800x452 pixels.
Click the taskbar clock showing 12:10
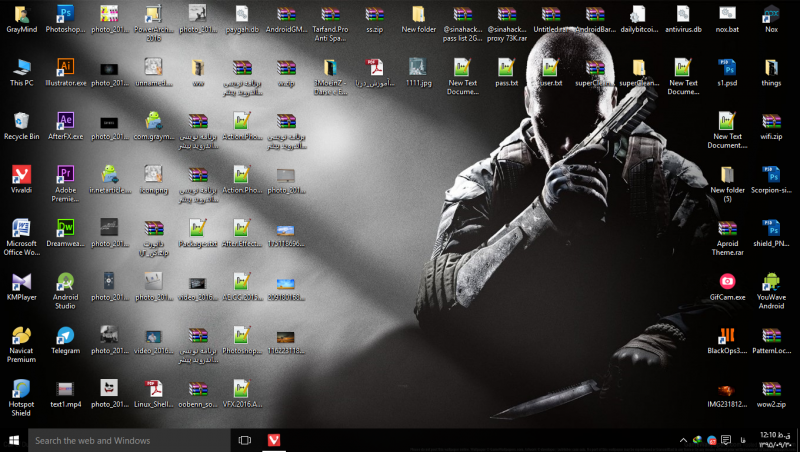(x=775, y=440)
